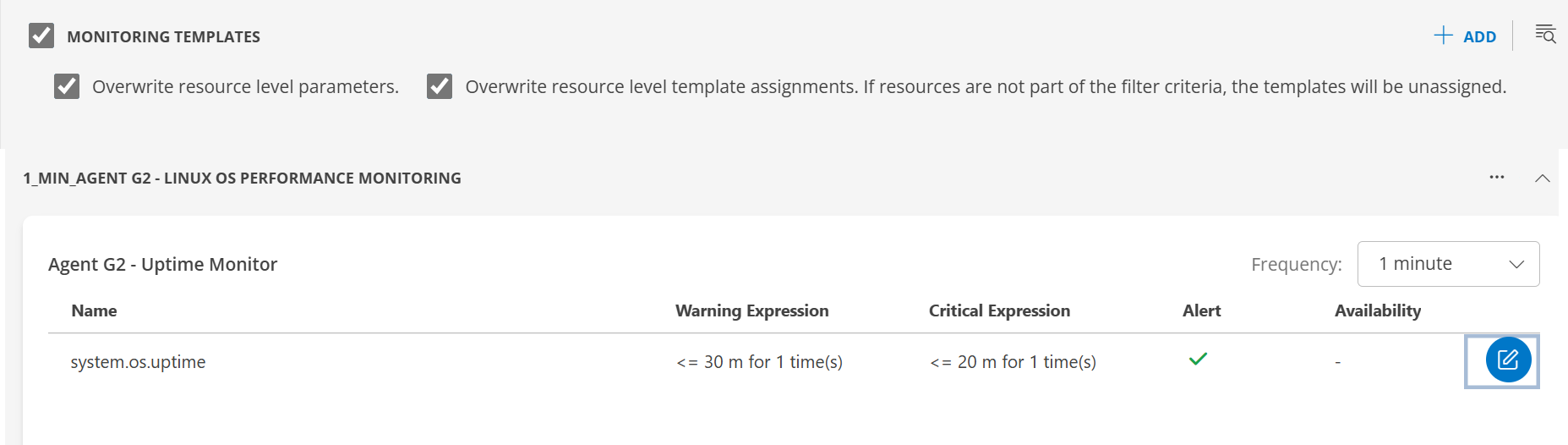Collapse the Linux OS Performance Monitoring section

[1543, 179]
